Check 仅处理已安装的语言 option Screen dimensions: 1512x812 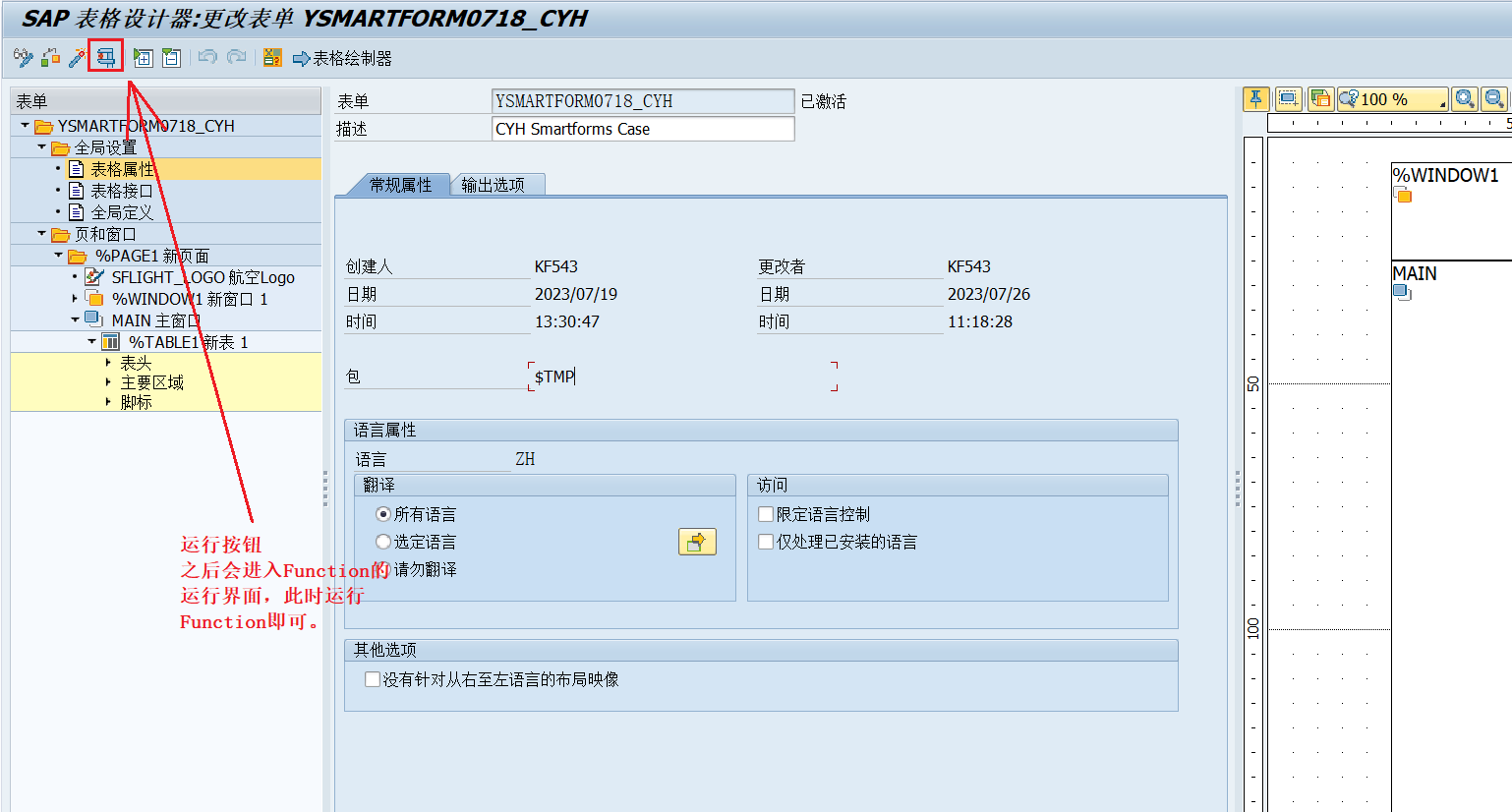[766, 542]
